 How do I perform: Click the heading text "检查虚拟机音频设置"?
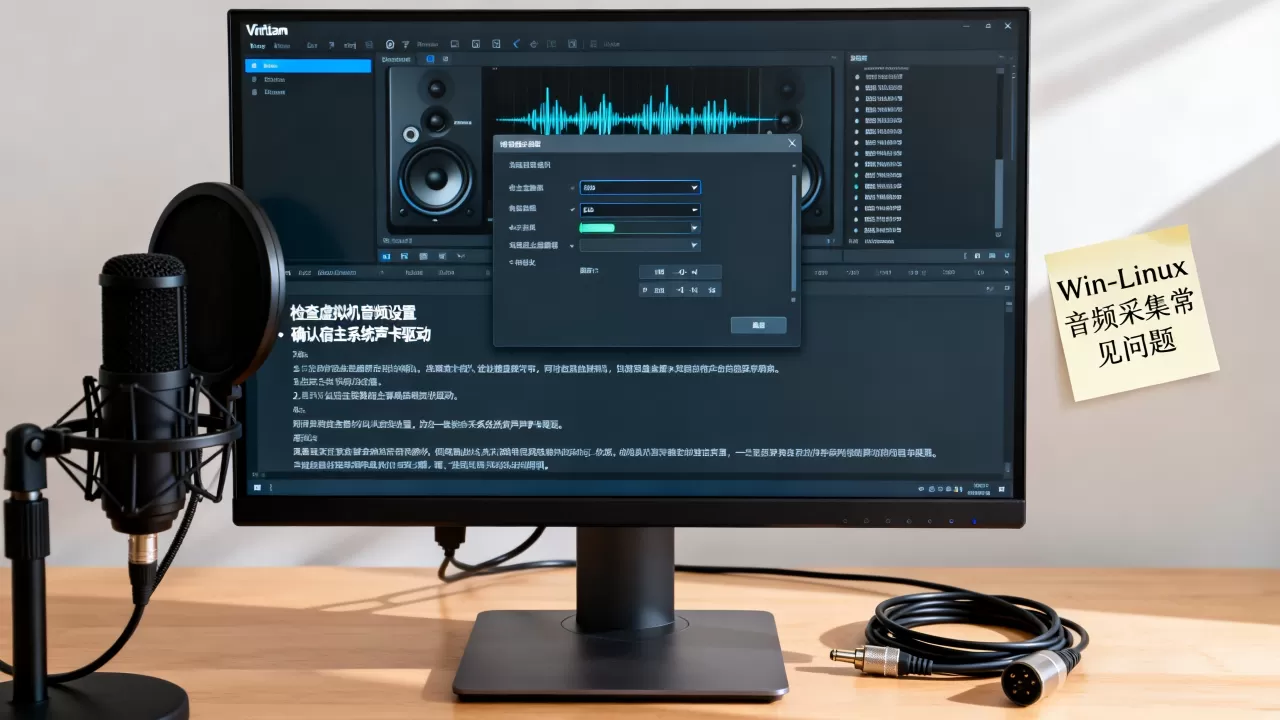[x=353, y=313]
